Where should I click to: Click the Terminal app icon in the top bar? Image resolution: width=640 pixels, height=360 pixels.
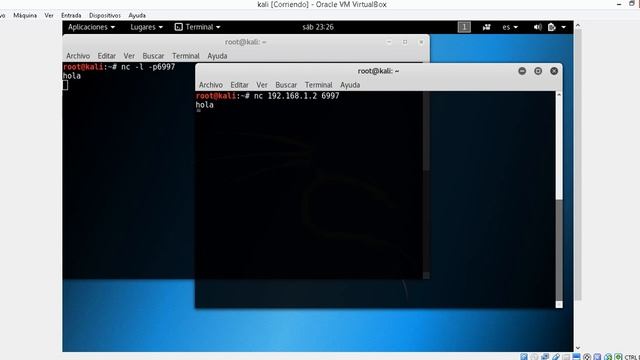point(178,27)
